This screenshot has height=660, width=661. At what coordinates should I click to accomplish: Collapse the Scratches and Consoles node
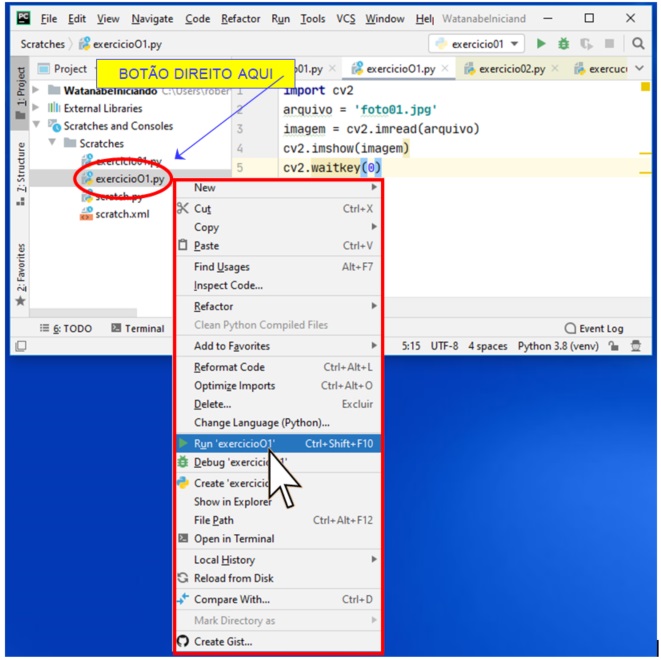tap(38, 126)
